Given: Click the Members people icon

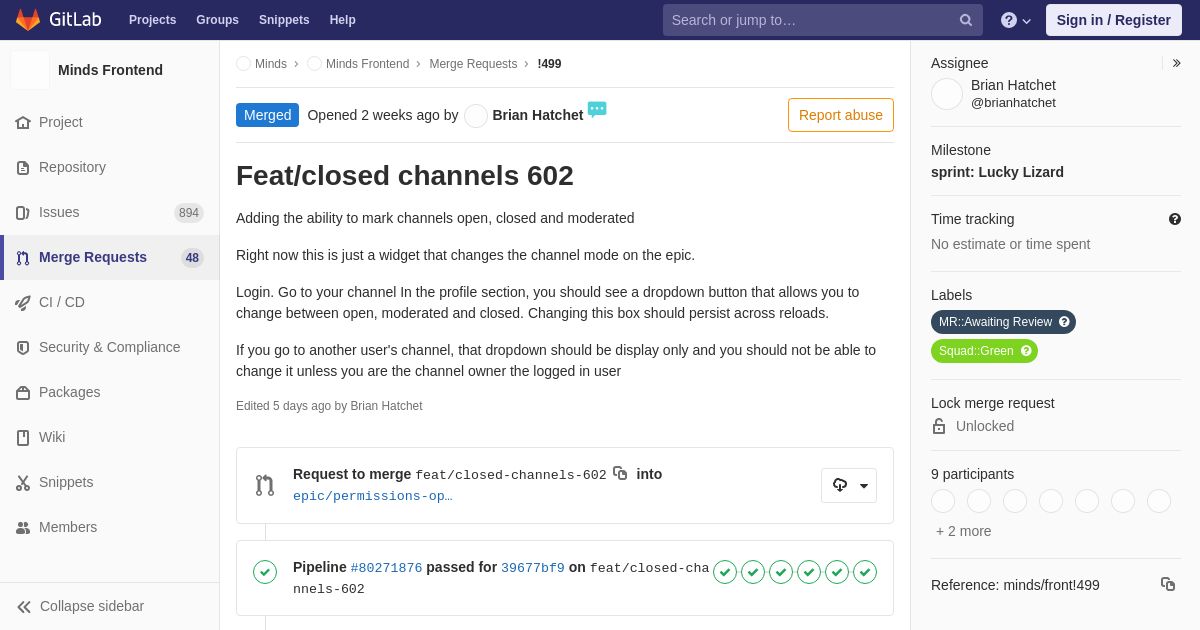Looking at the screenshot, I should (x=23, y=527).
